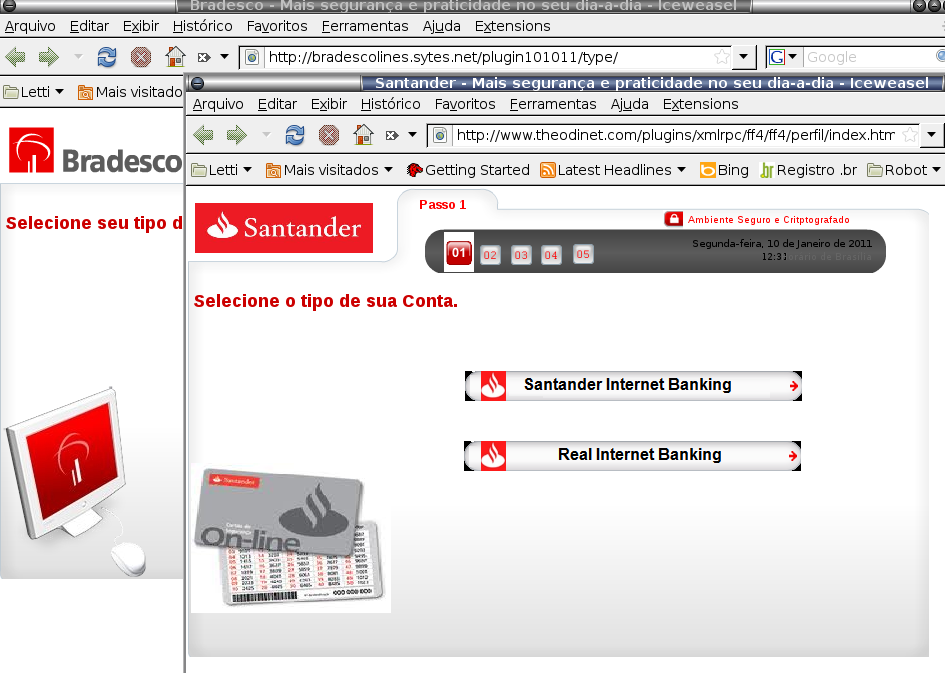
Task: Select step 01 indicator
Action: pyautogui.click(x=459, y=252)
